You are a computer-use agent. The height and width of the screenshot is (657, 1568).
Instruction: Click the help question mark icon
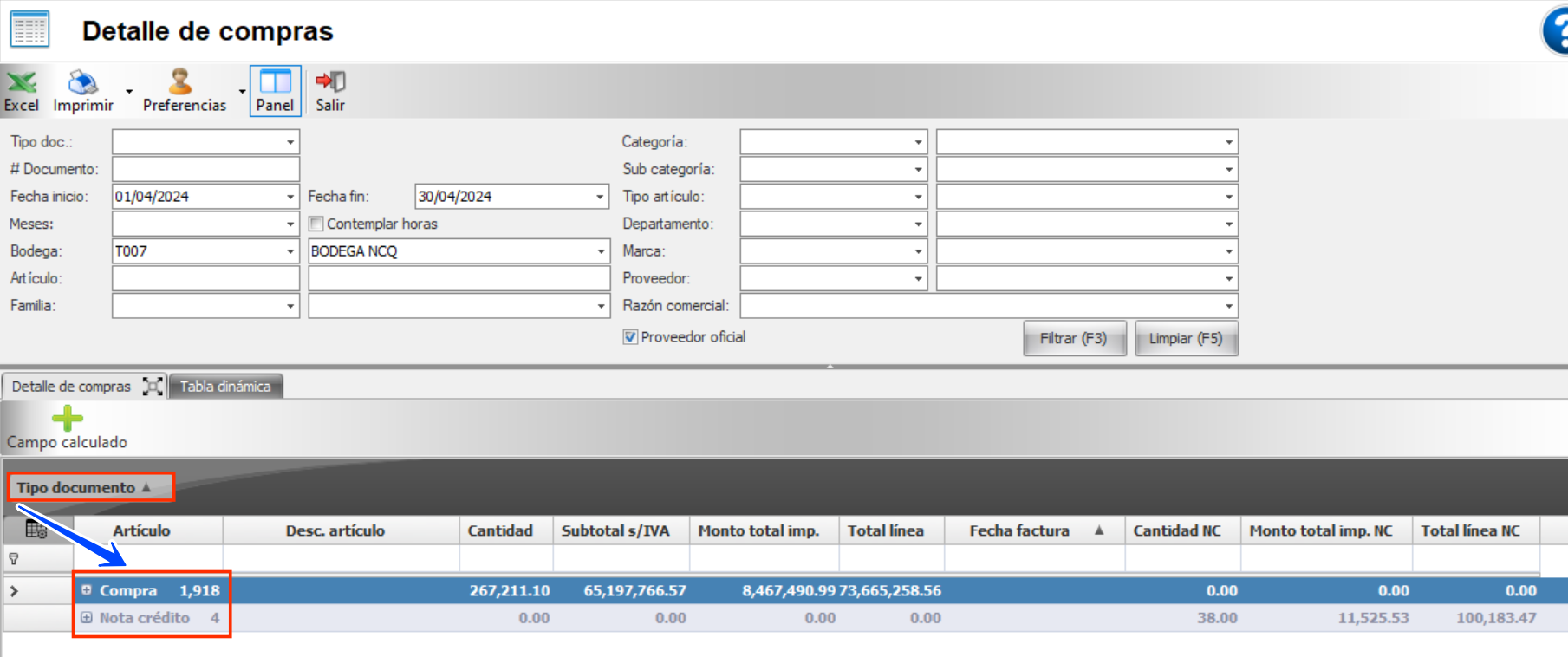1555,33
